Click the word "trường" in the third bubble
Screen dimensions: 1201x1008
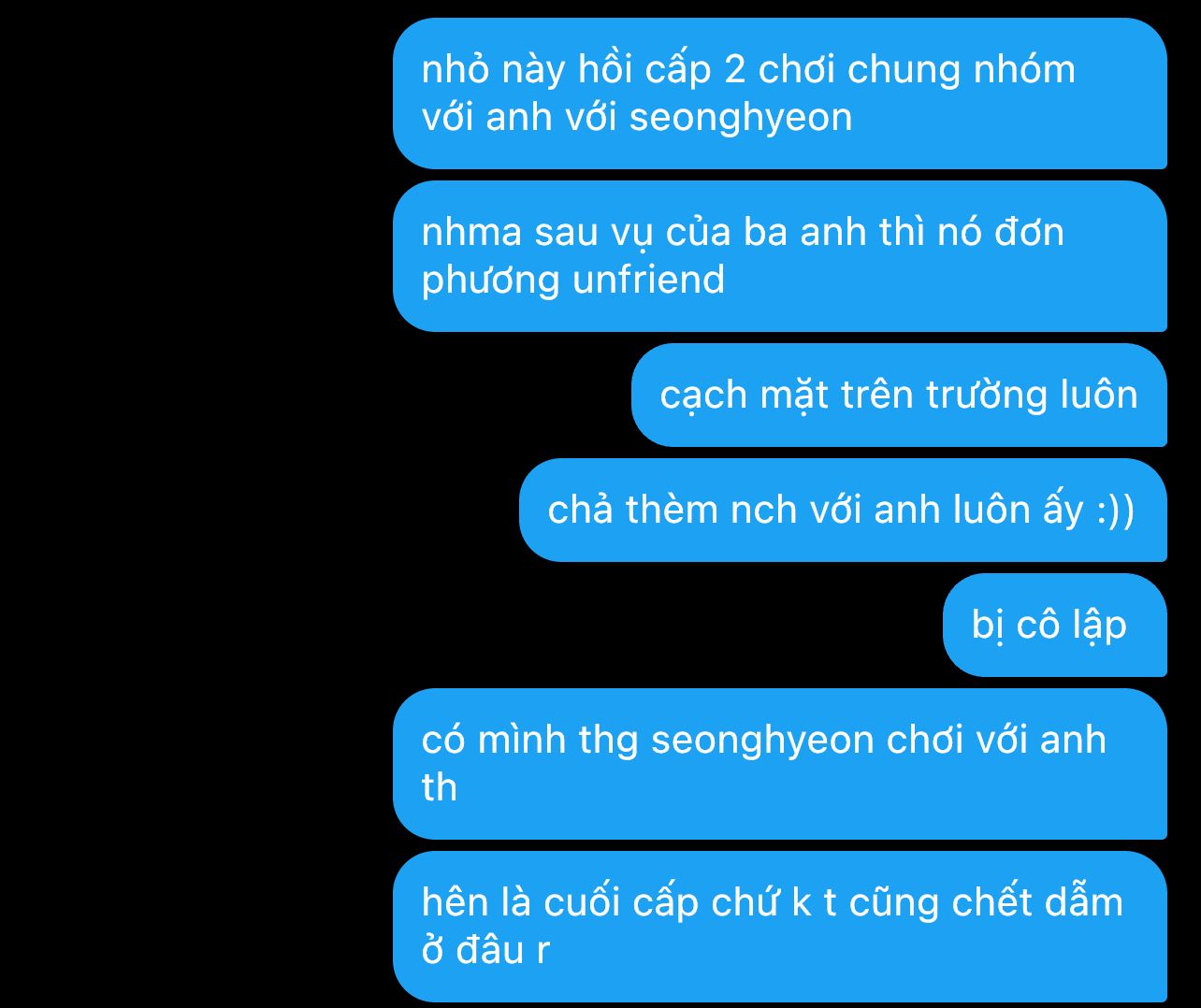pos(987,396)
